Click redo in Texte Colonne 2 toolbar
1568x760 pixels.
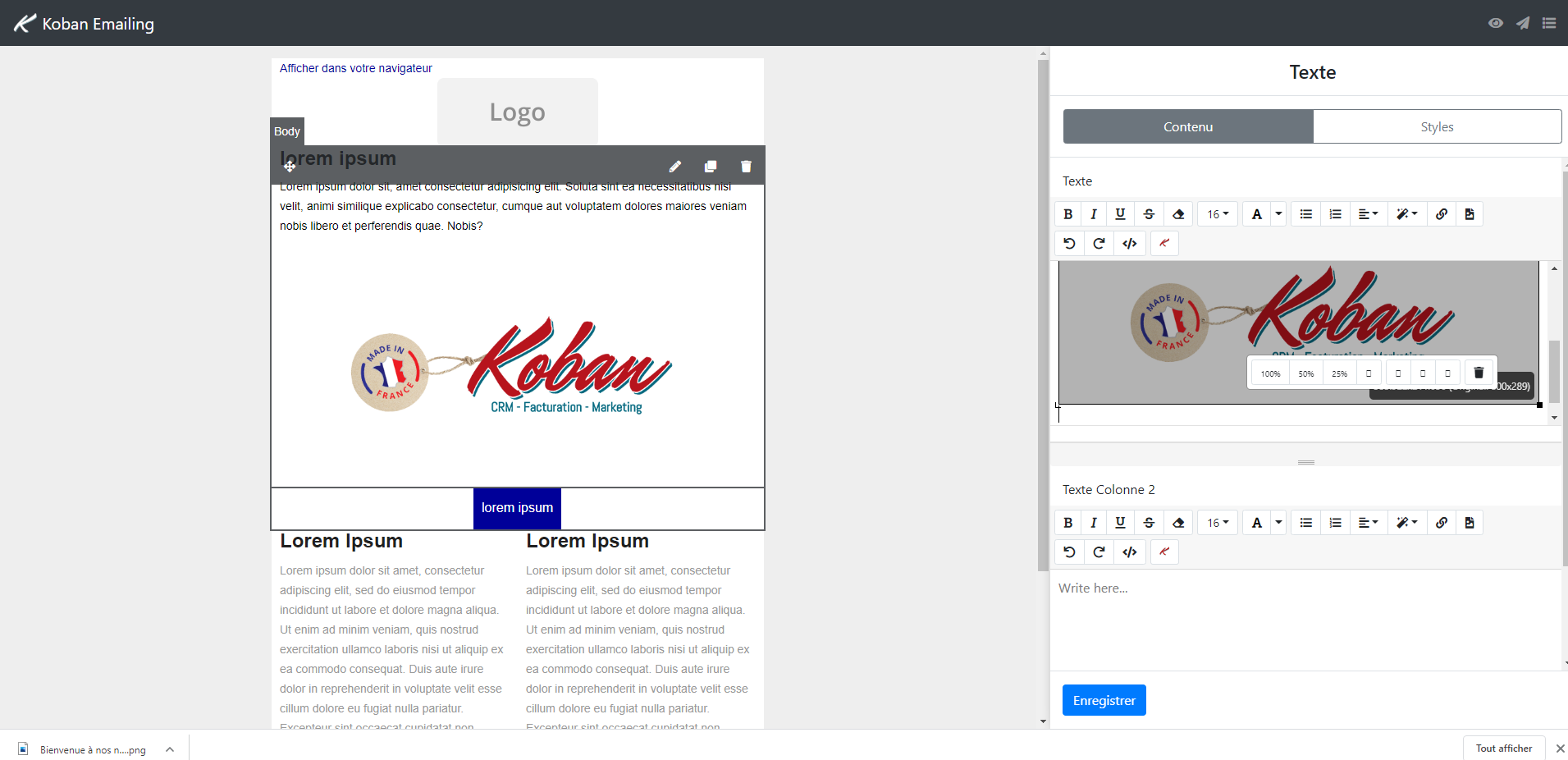tap(1099, 552)
